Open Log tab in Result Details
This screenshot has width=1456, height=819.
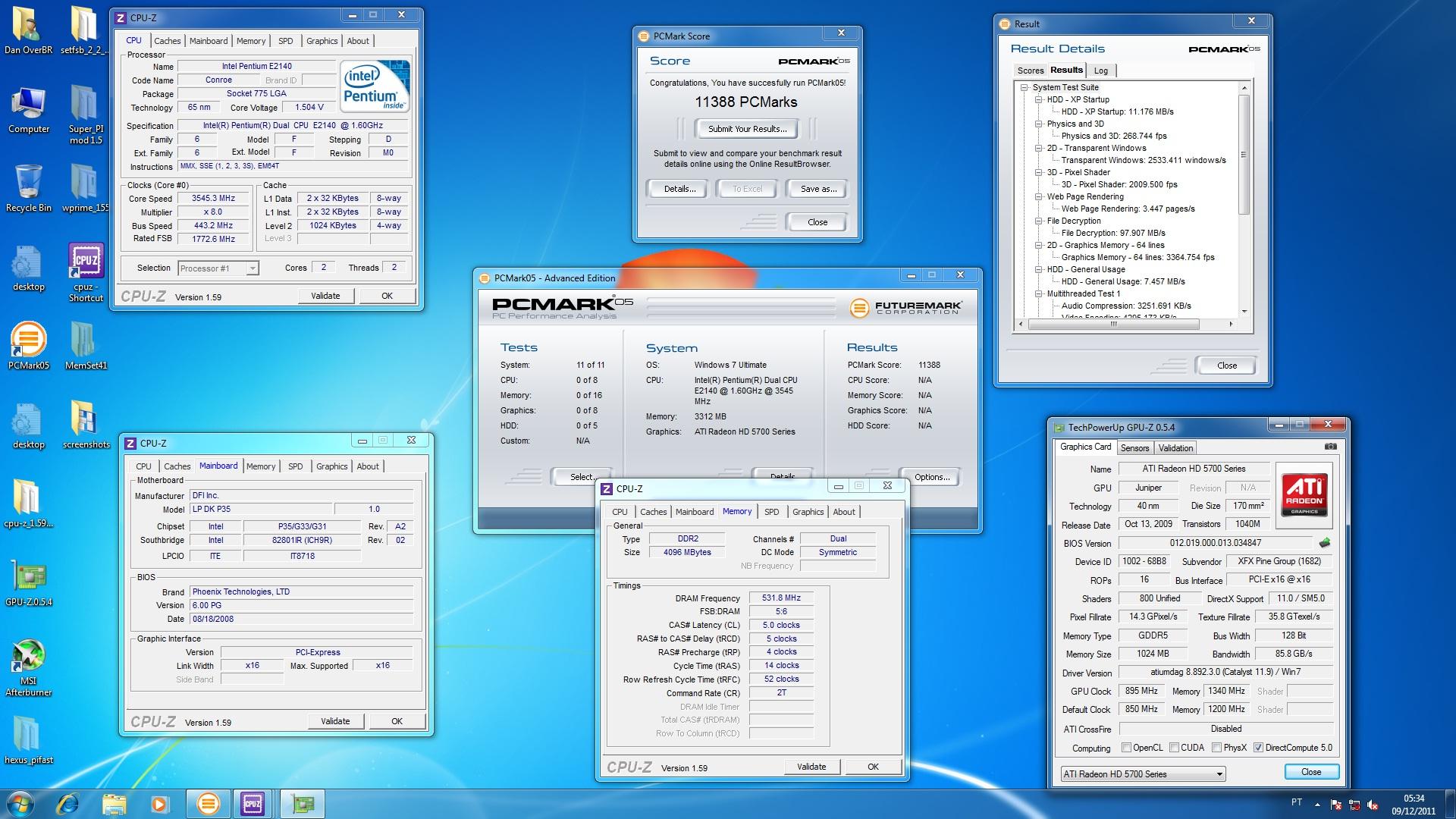pyautogui.click(x=1101, y=71)
